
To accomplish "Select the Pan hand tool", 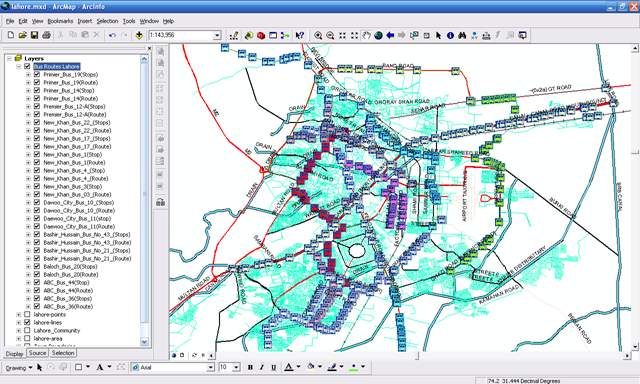I will coord(367,36).
